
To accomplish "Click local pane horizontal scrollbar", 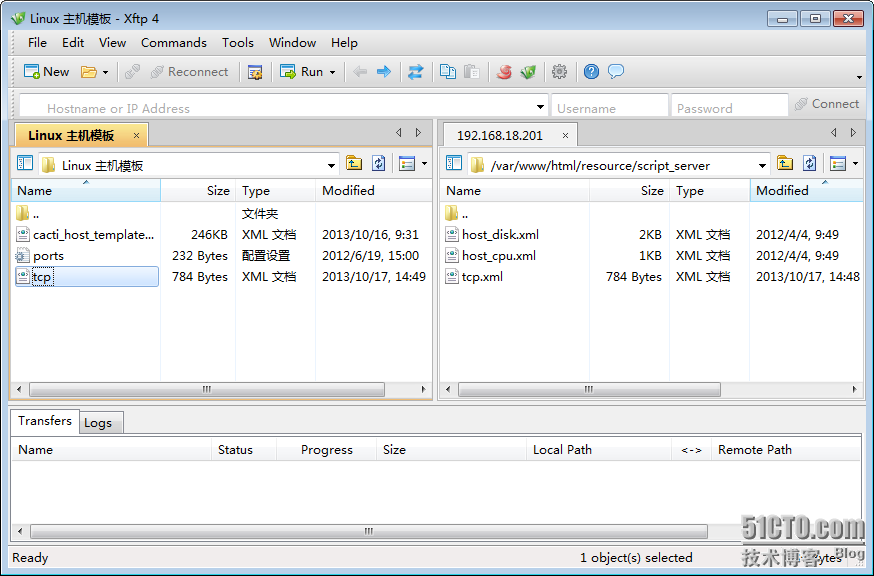I will 207,389.
